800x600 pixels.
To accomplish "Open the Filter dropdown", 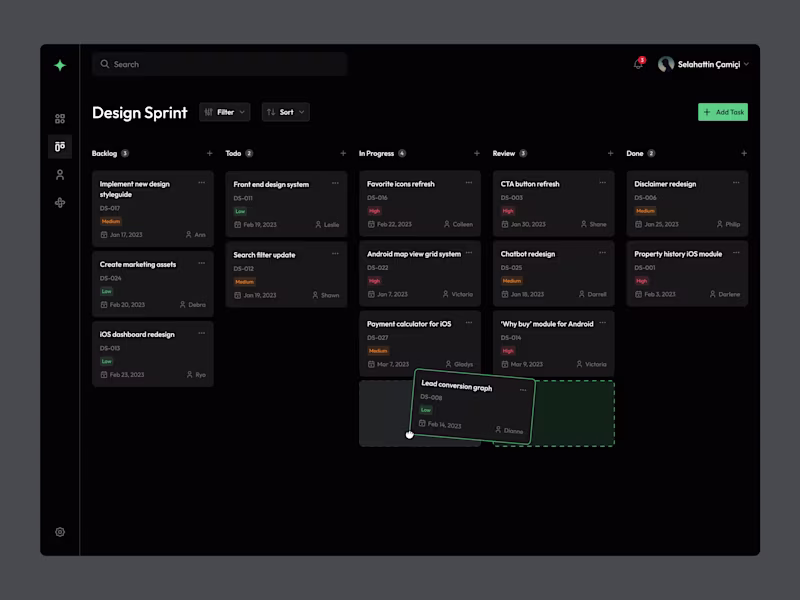I will coord(224,111).
